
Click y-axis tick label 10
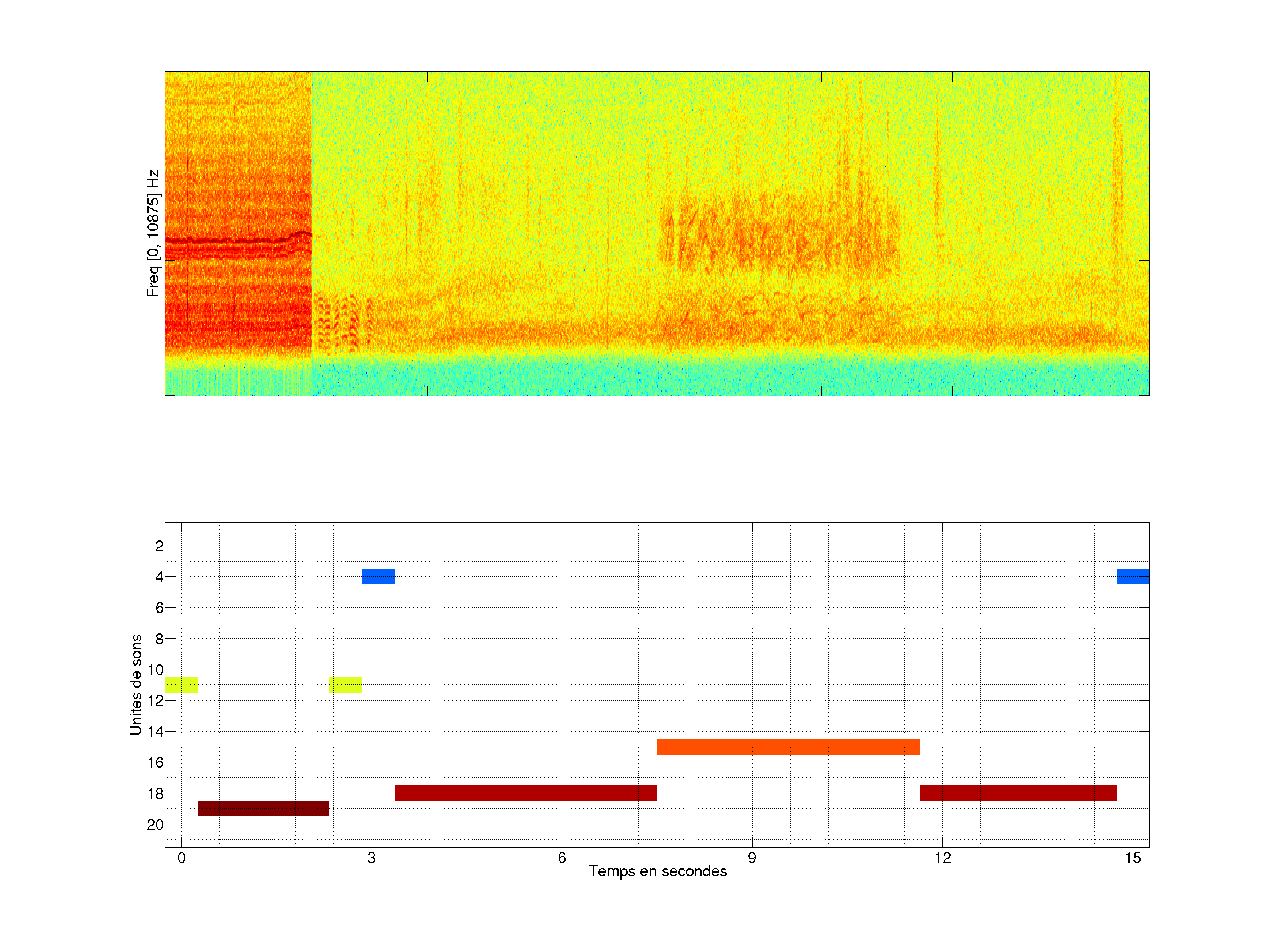155,669
